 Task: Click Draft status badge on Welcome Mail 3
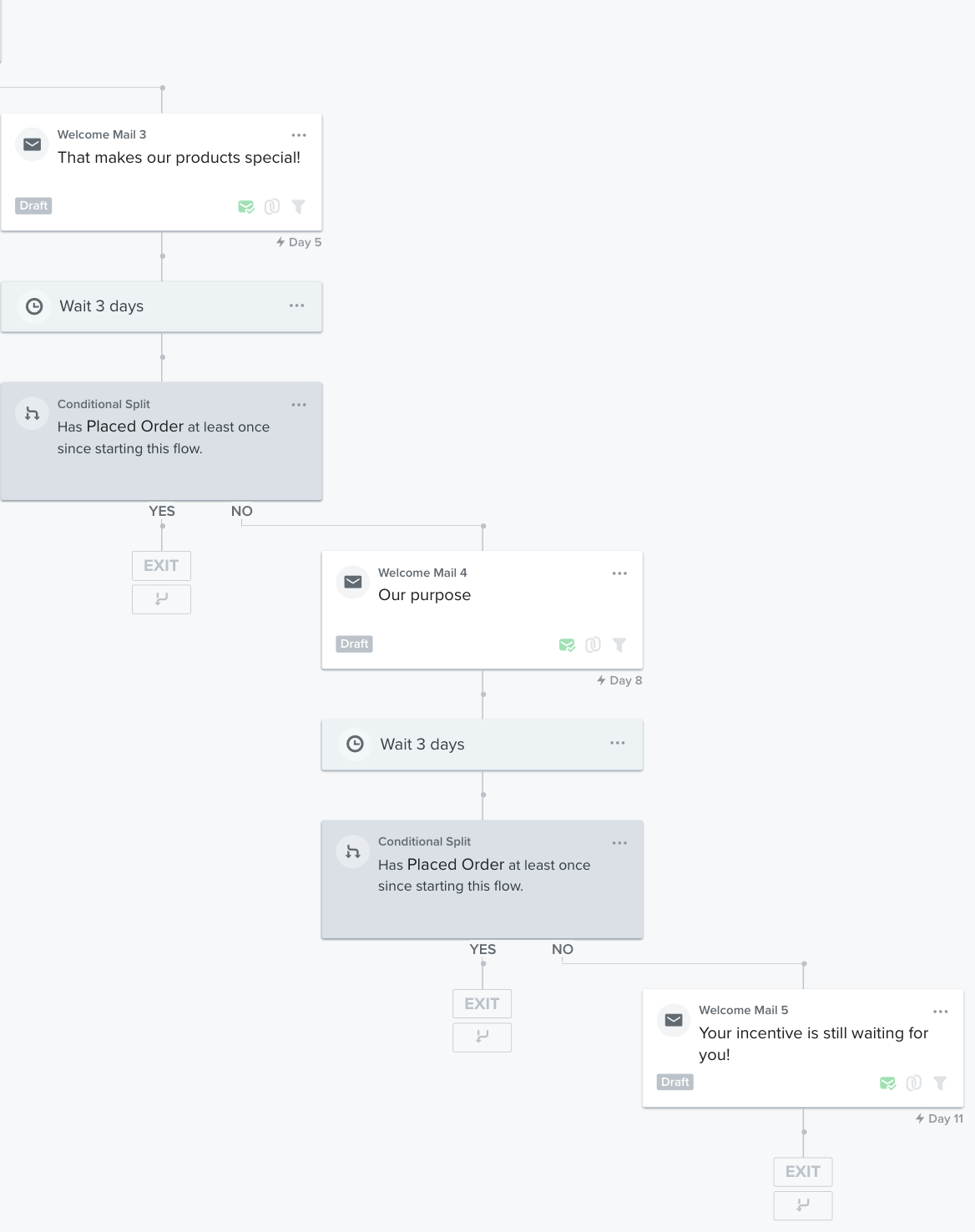33,205
